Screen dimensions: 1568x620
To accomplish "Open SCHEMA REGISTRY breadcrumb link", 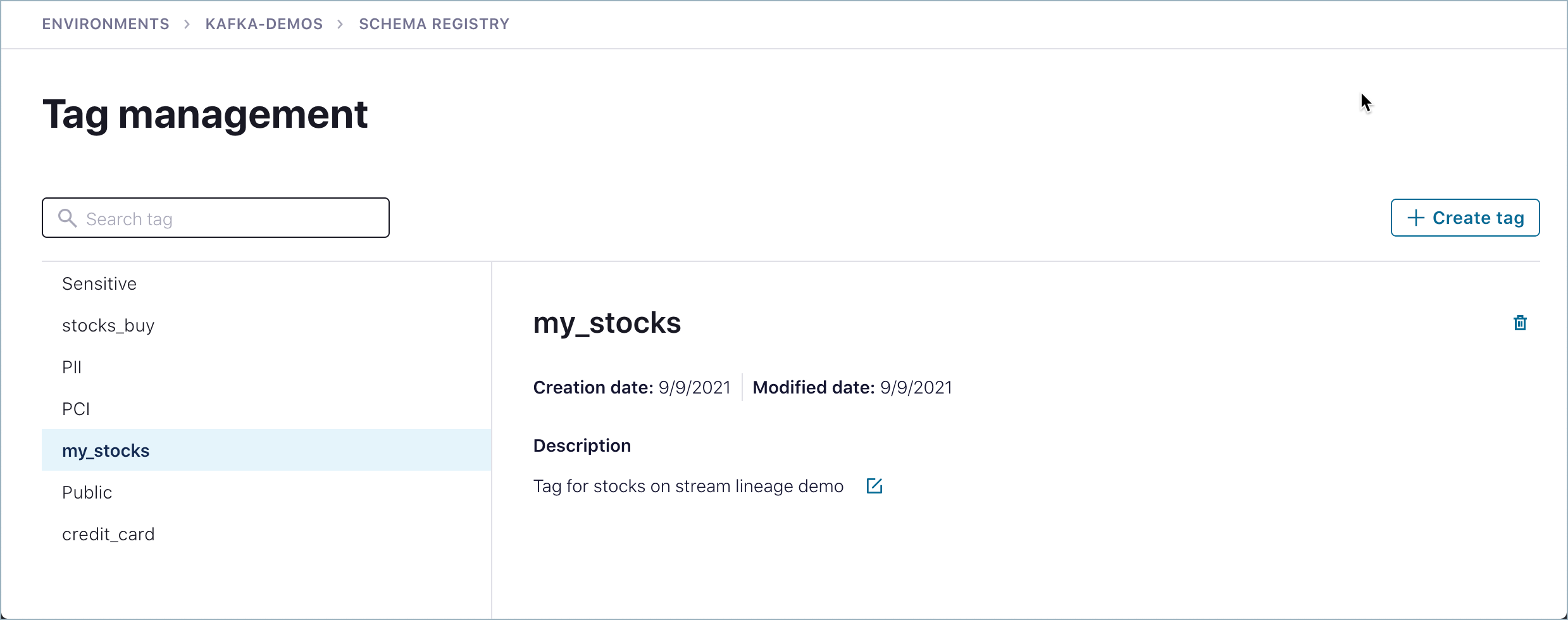I will tap(433, 24).
